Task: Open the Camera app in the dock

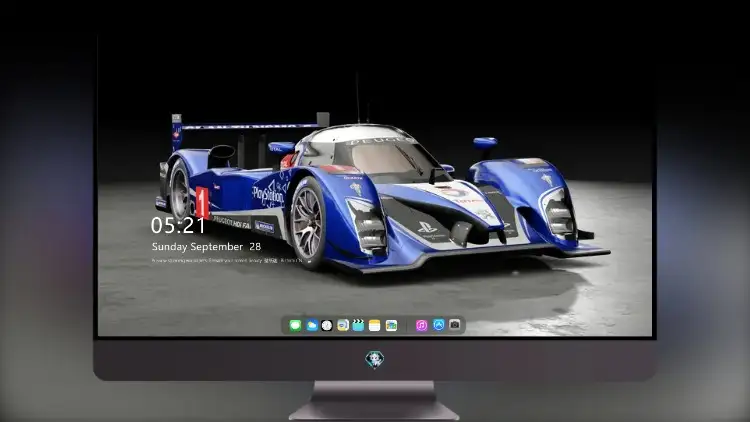Action: click(x=455, y=325)
